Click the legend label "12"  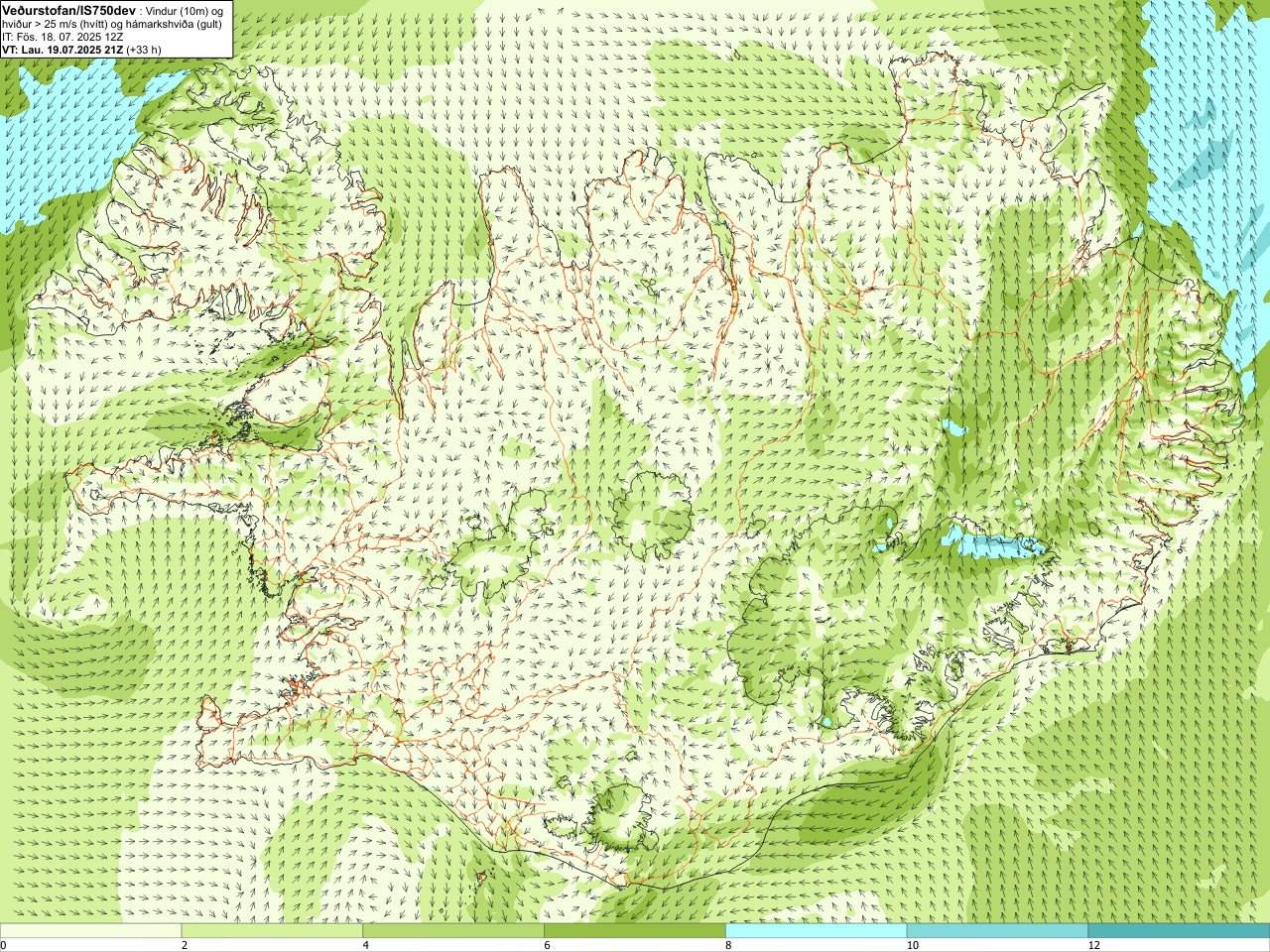click(1093, 945)
